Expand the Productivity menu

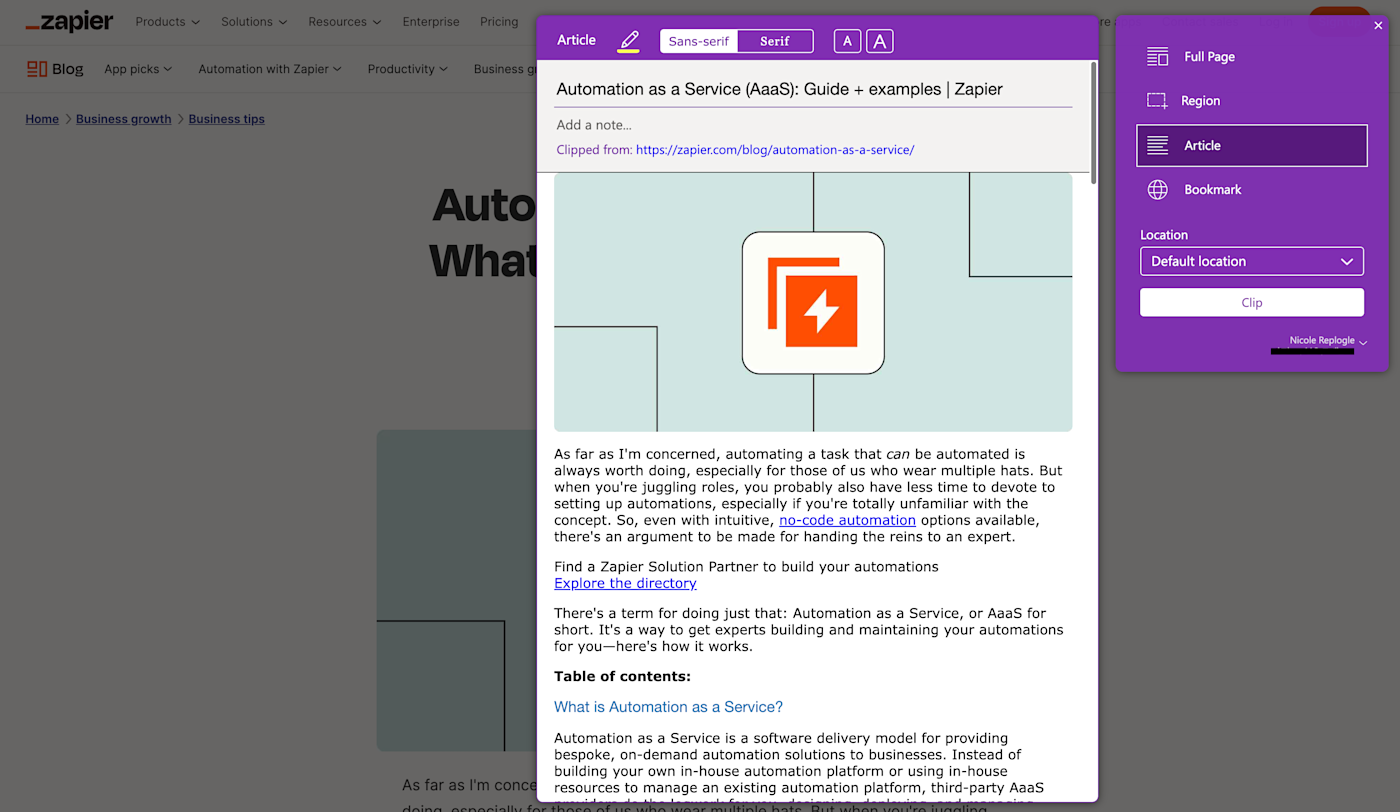pyautogui.click(x=407, y=69)
